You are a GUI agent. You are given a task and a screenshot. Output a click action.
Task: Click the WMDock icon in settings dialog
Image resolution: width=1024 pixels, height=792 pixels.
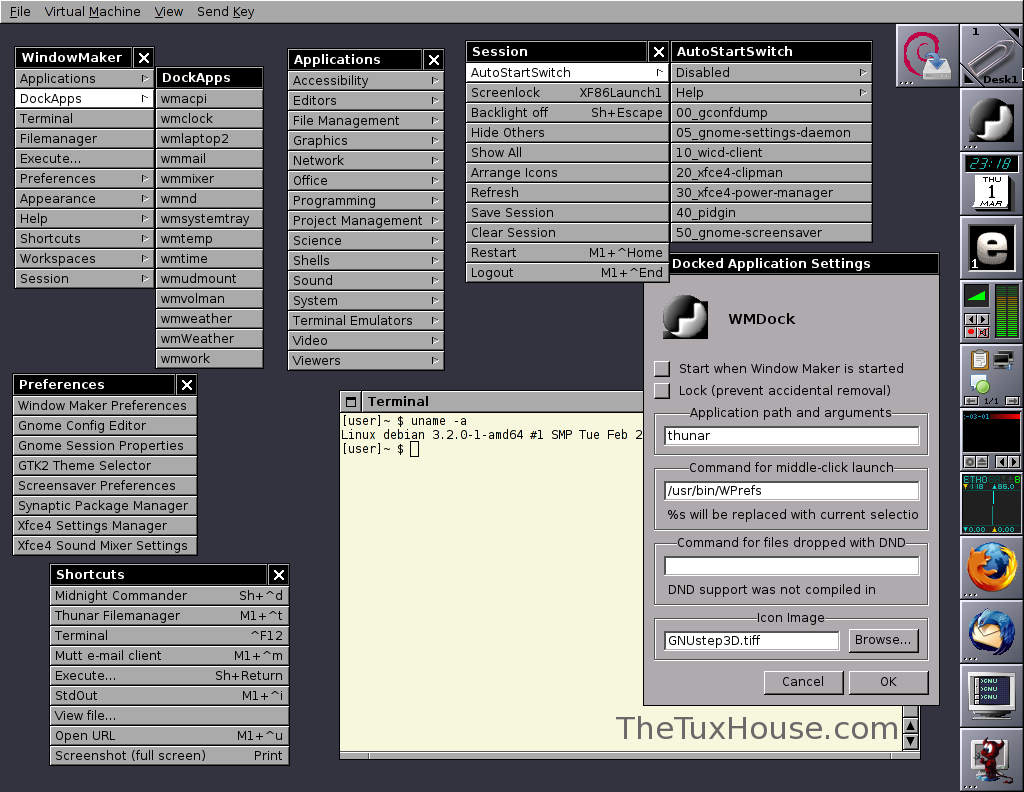685,317
